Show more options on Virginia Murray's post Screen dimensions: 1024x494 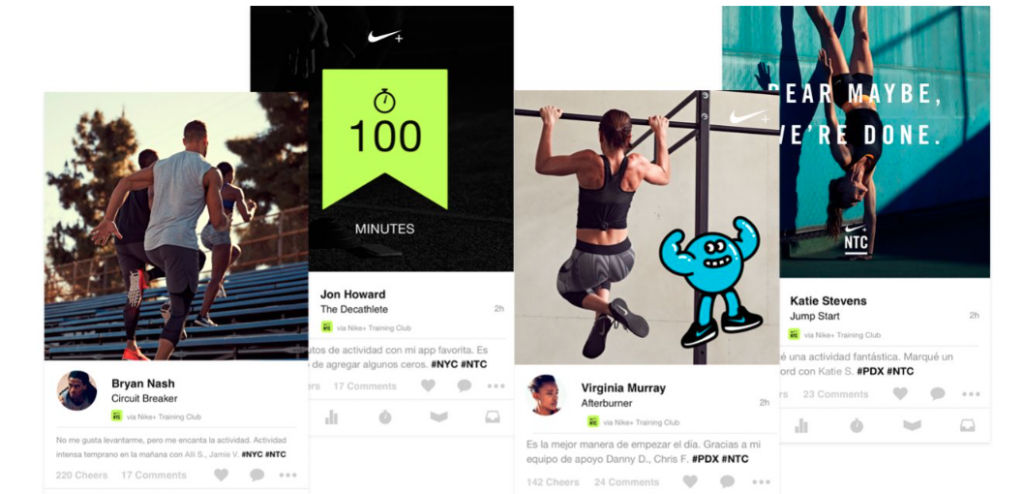(x=760, y=482)
